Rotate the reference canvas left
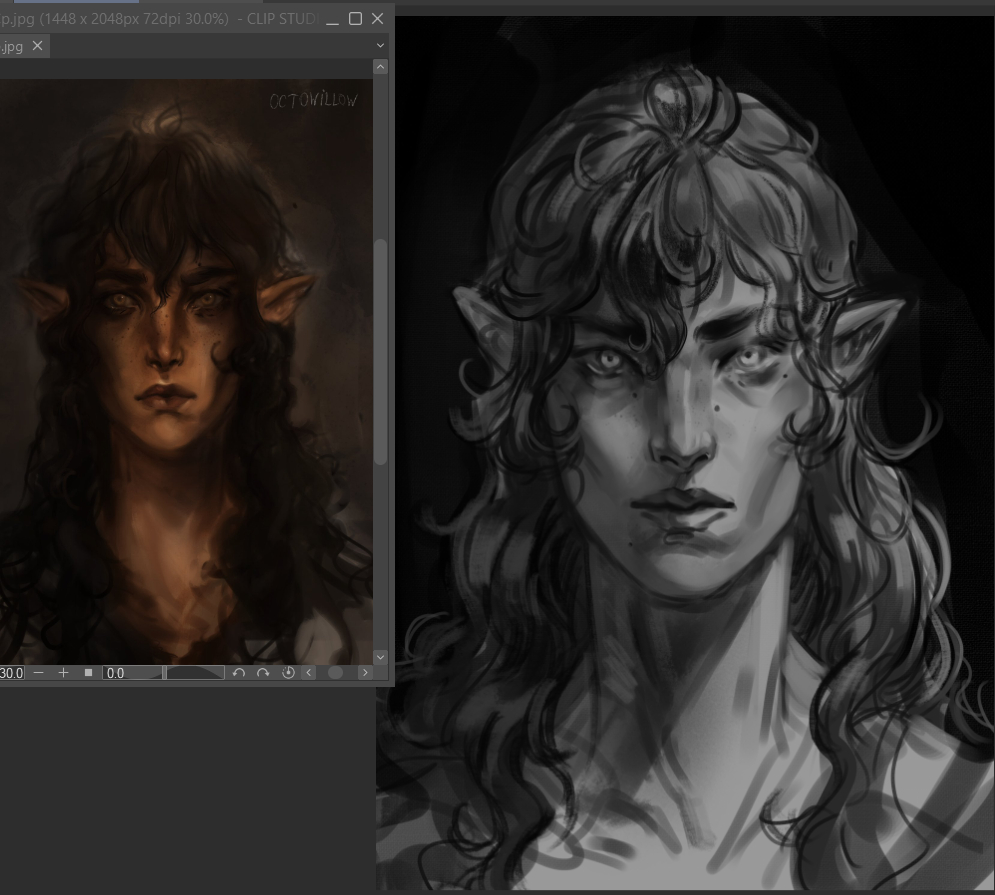995x895 pixels. [239, 673]
